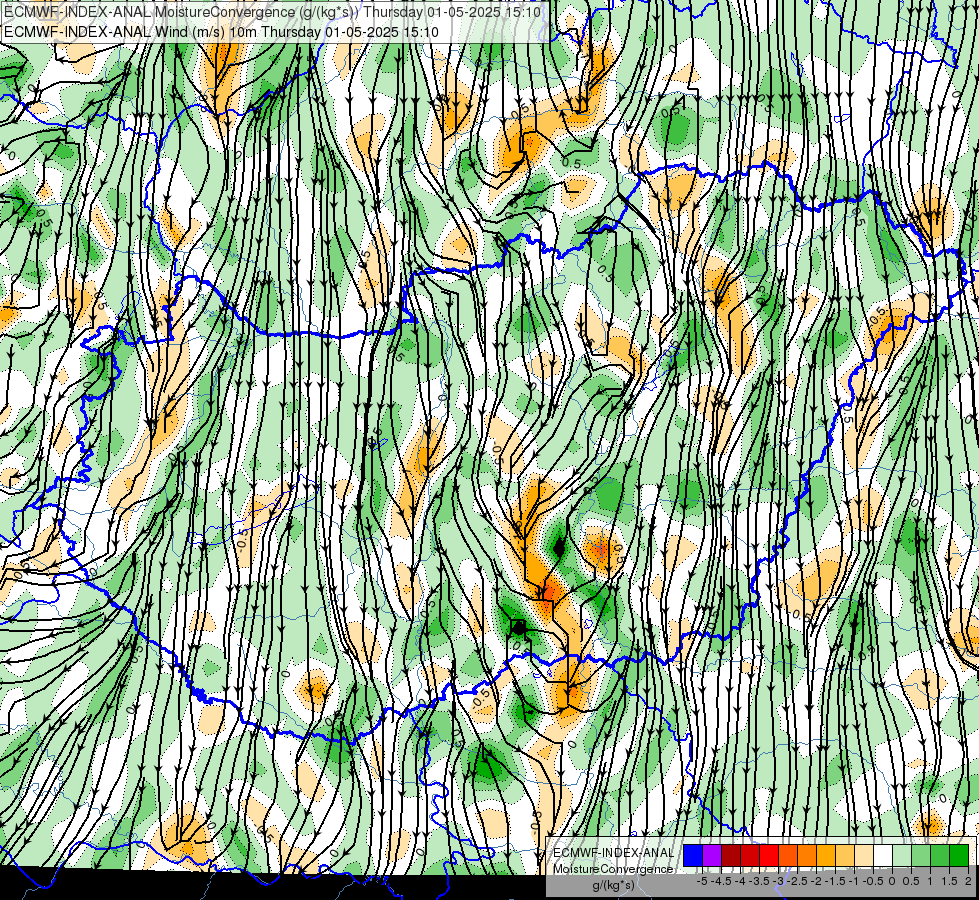Click the pale green swatch between 0 and 0.5
The image size is (979, 900).
[902, 856]
